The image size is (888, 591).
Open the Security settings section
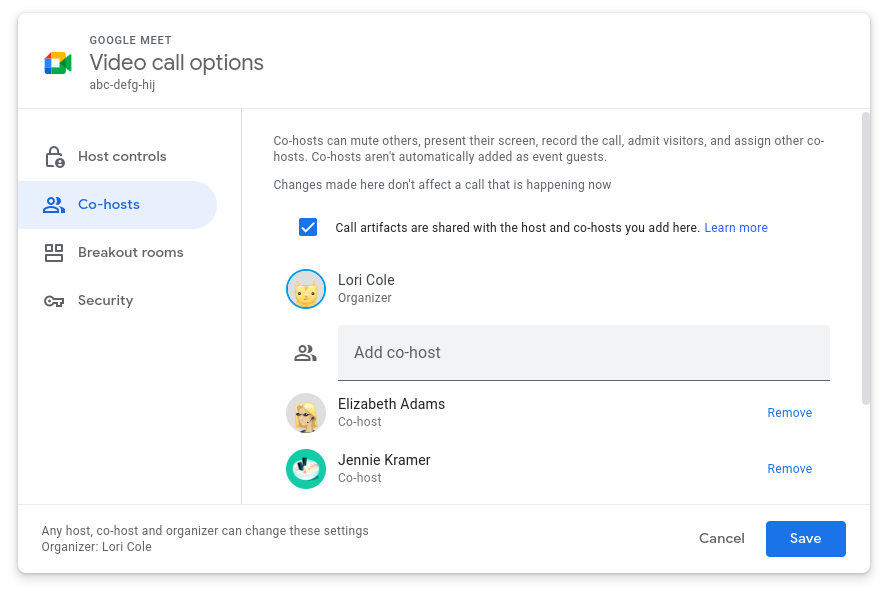pyautogui.click(x=105, y=301)
